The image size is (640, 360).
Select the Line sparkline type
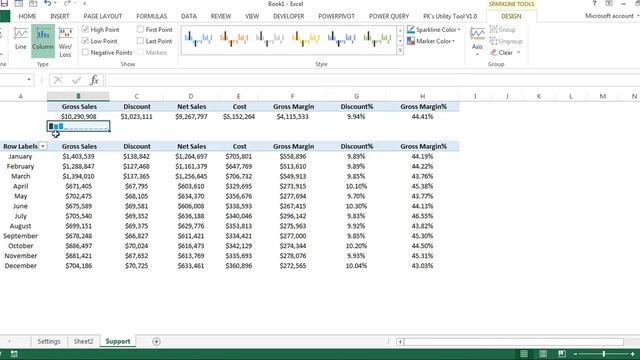click(x=20, y=39)
